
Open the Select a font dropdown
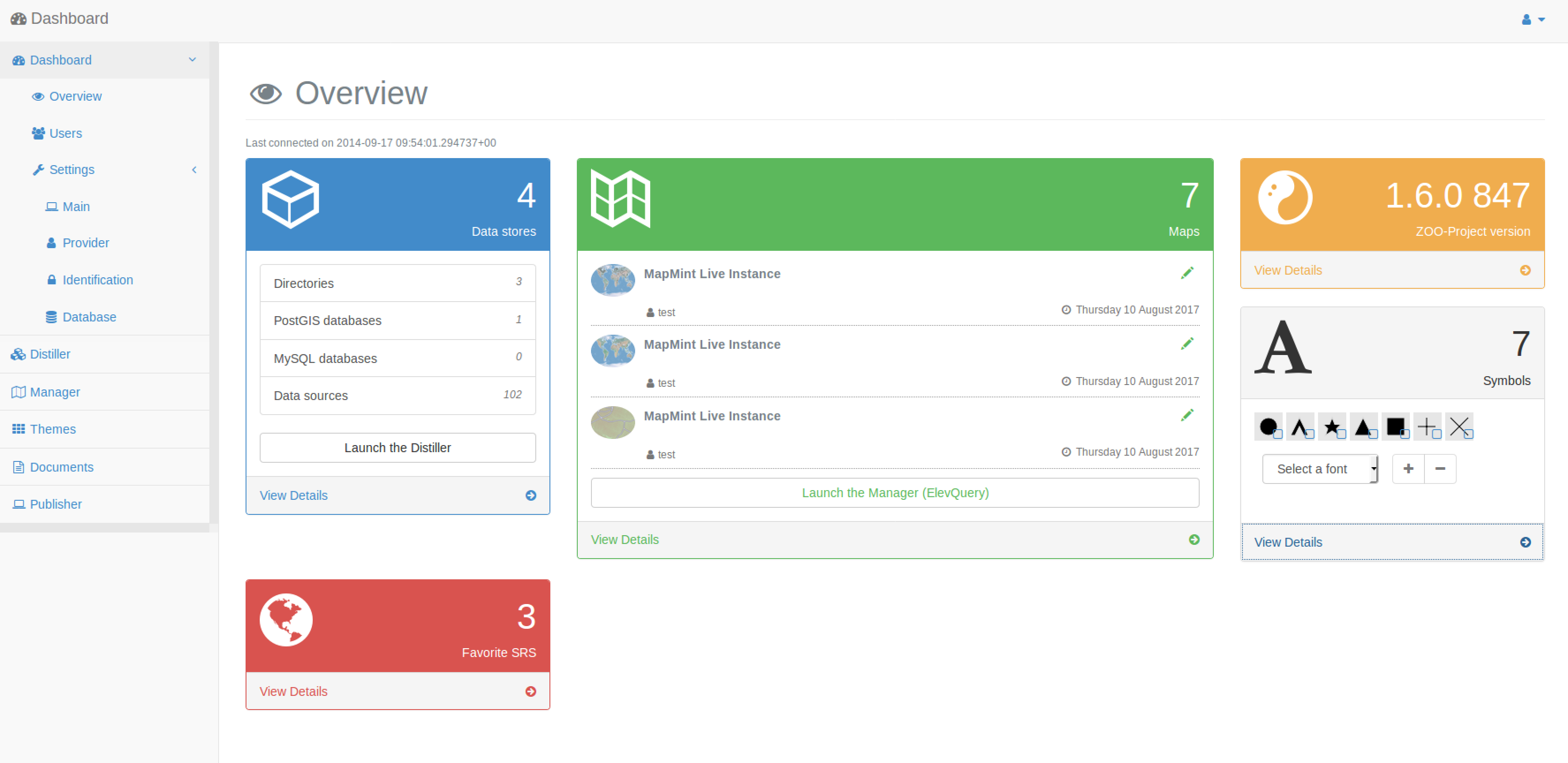pos(1320,469)
